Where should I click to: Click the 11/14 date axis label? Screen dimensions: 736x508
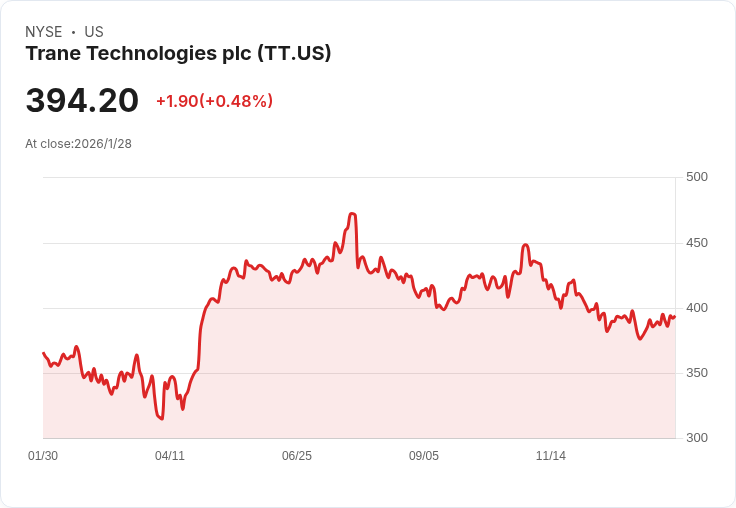(x=551, y=456)
